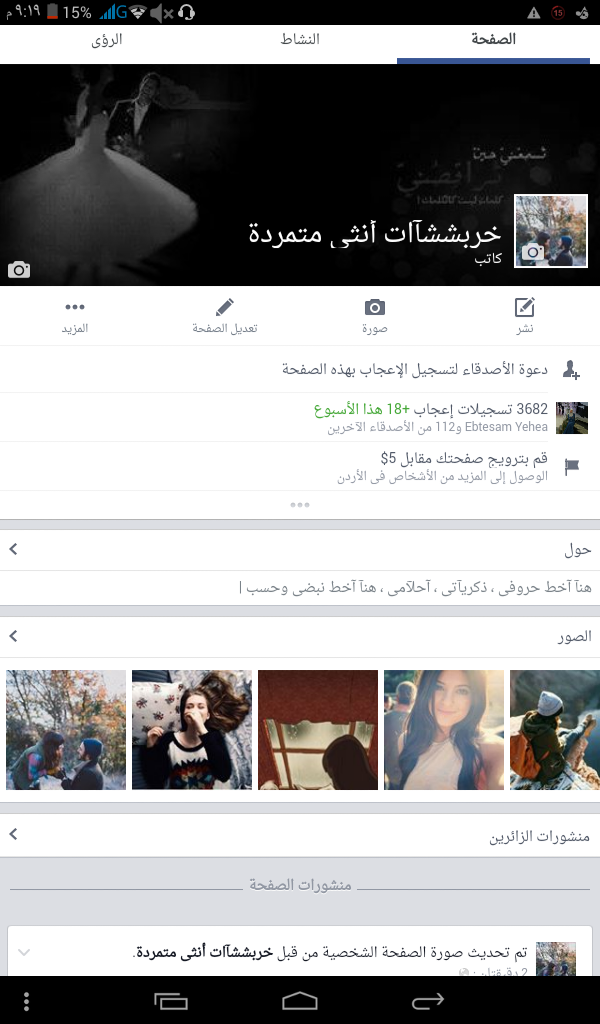The width and height of the screenshot is (600, 1024).
Task: Tap the promote page flag icon
Action: 571,466
